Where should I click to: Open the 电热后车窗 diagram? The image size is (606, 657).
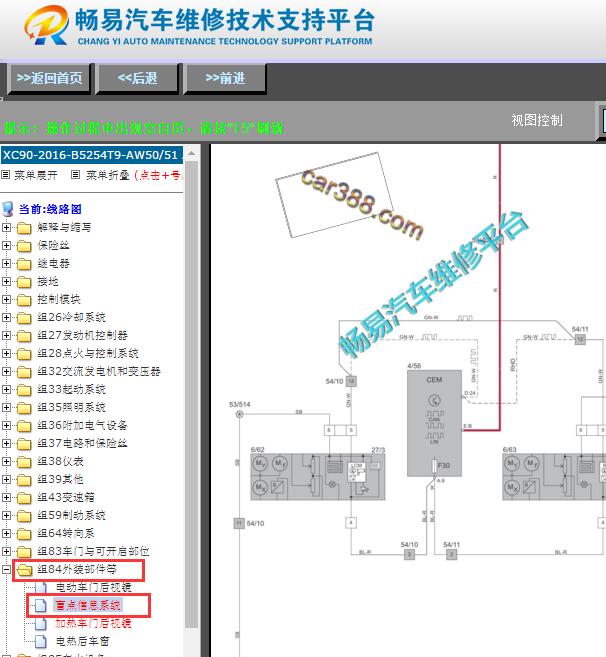pos(83,641)
